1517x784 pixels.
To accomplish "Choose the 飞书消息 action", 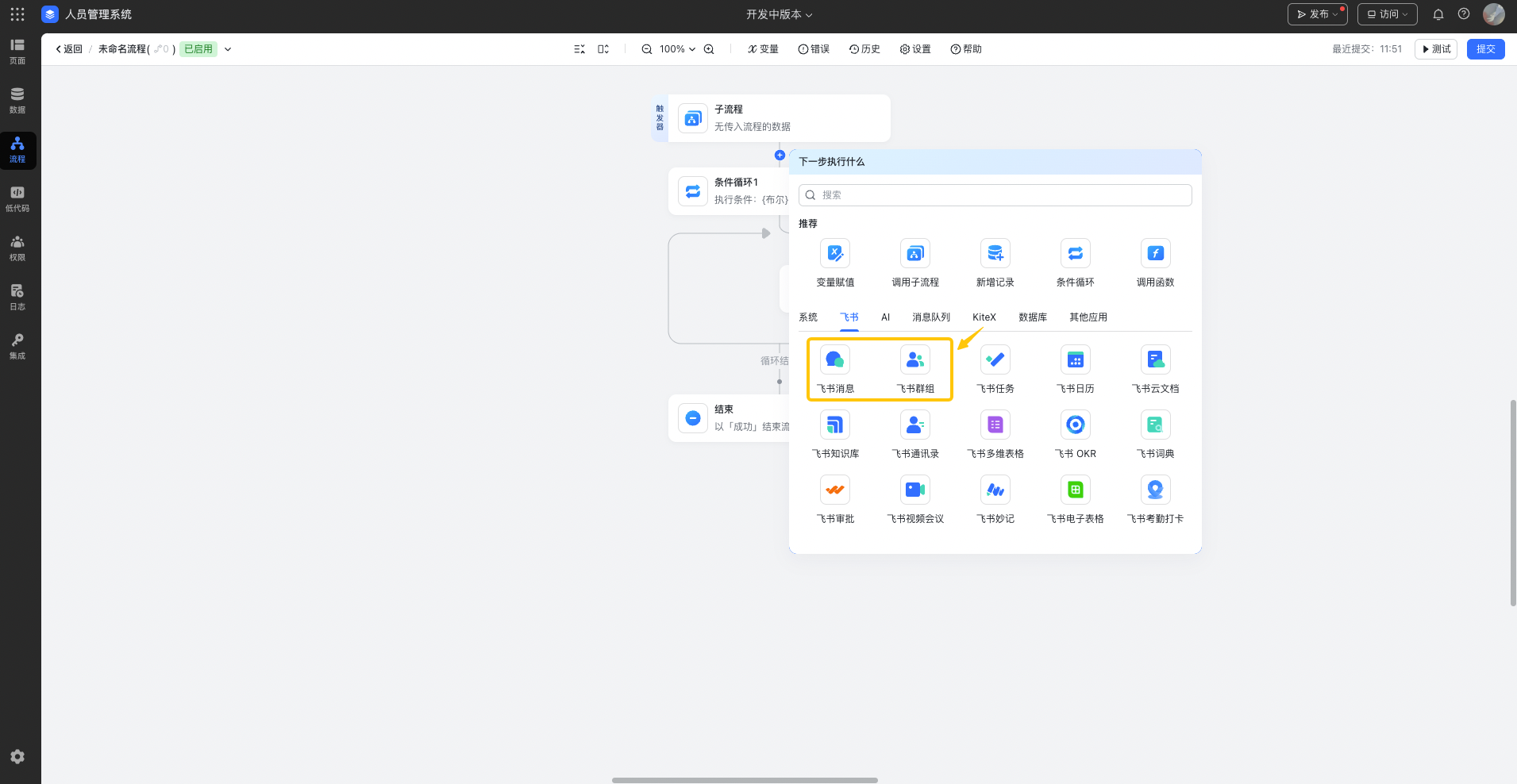I will click(x=835, y=370).
